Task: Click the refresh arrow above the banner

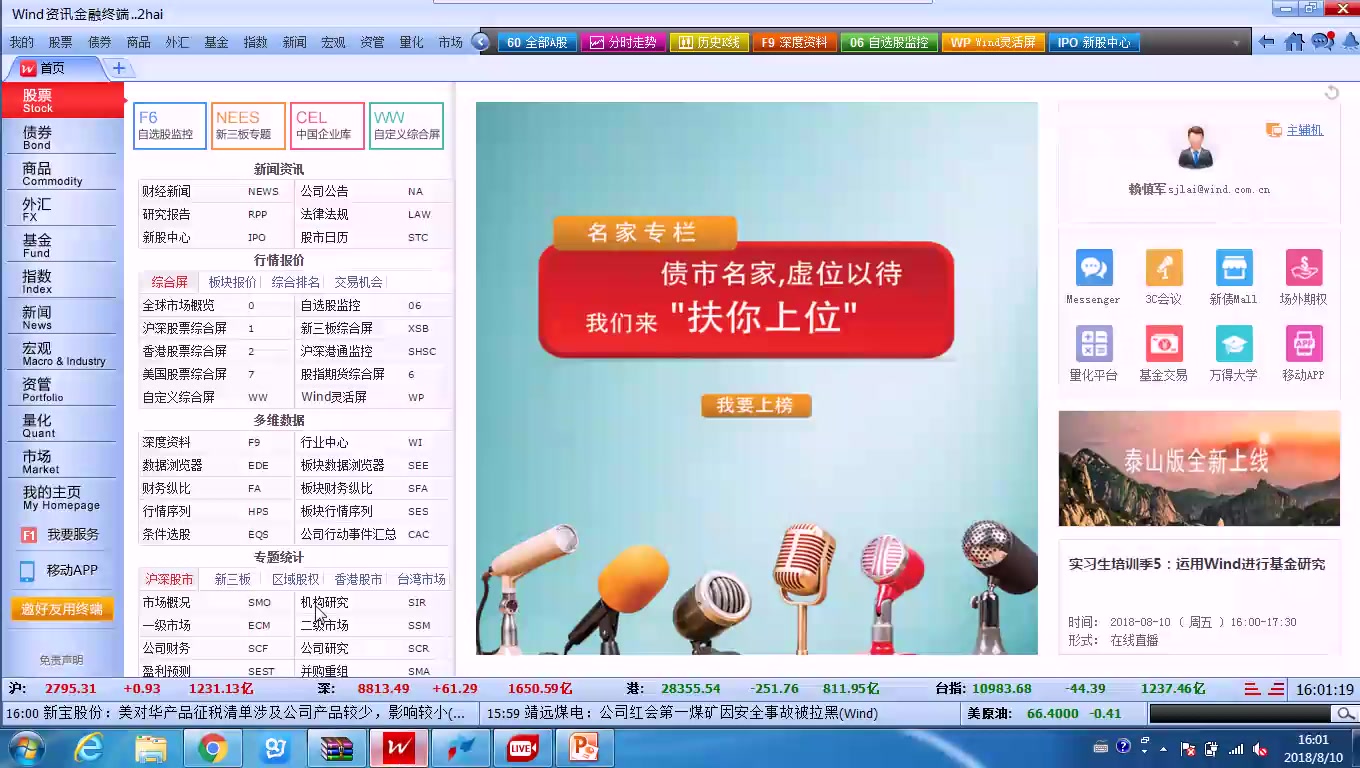Action: (1331, 93)
